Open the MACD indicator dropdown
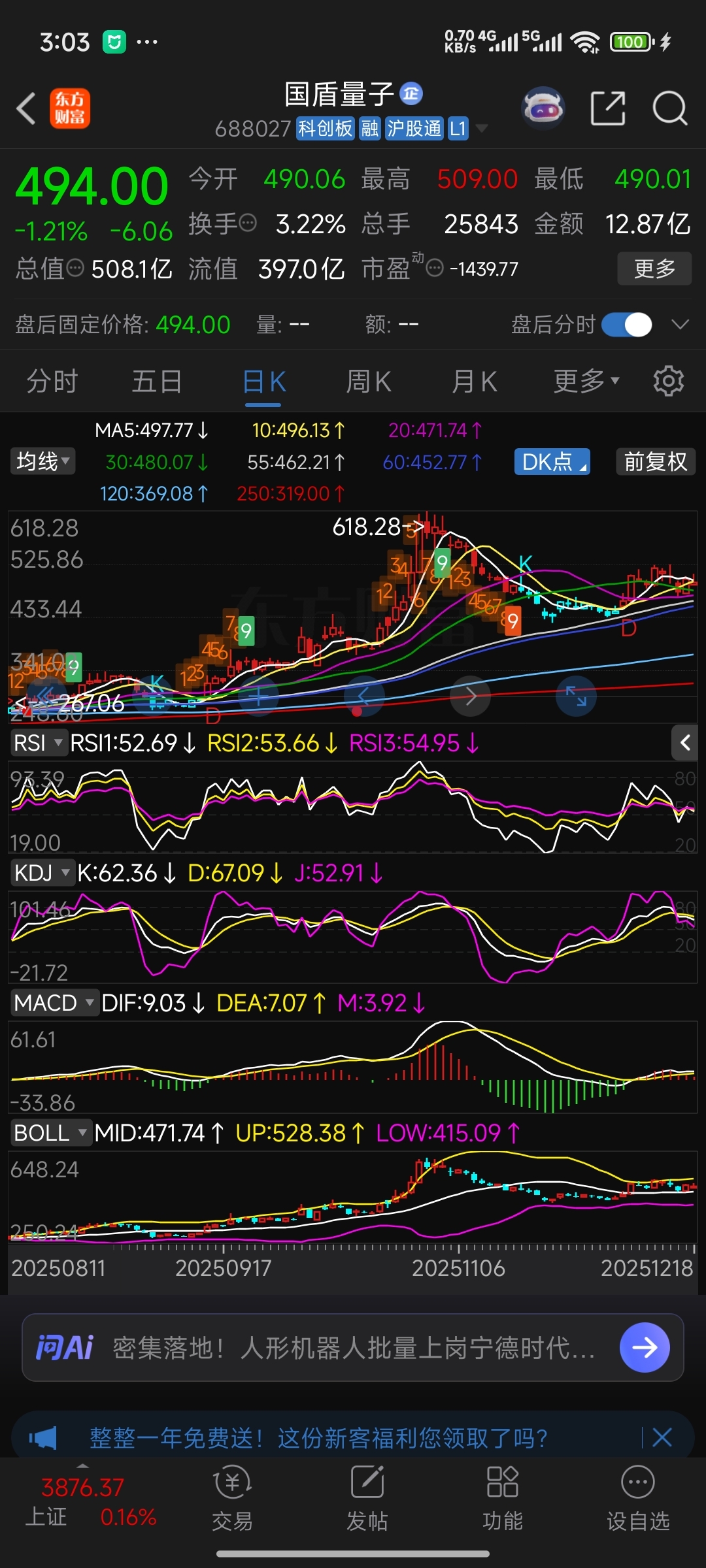Screen dimensions: 706x1568 (54, 1002)
